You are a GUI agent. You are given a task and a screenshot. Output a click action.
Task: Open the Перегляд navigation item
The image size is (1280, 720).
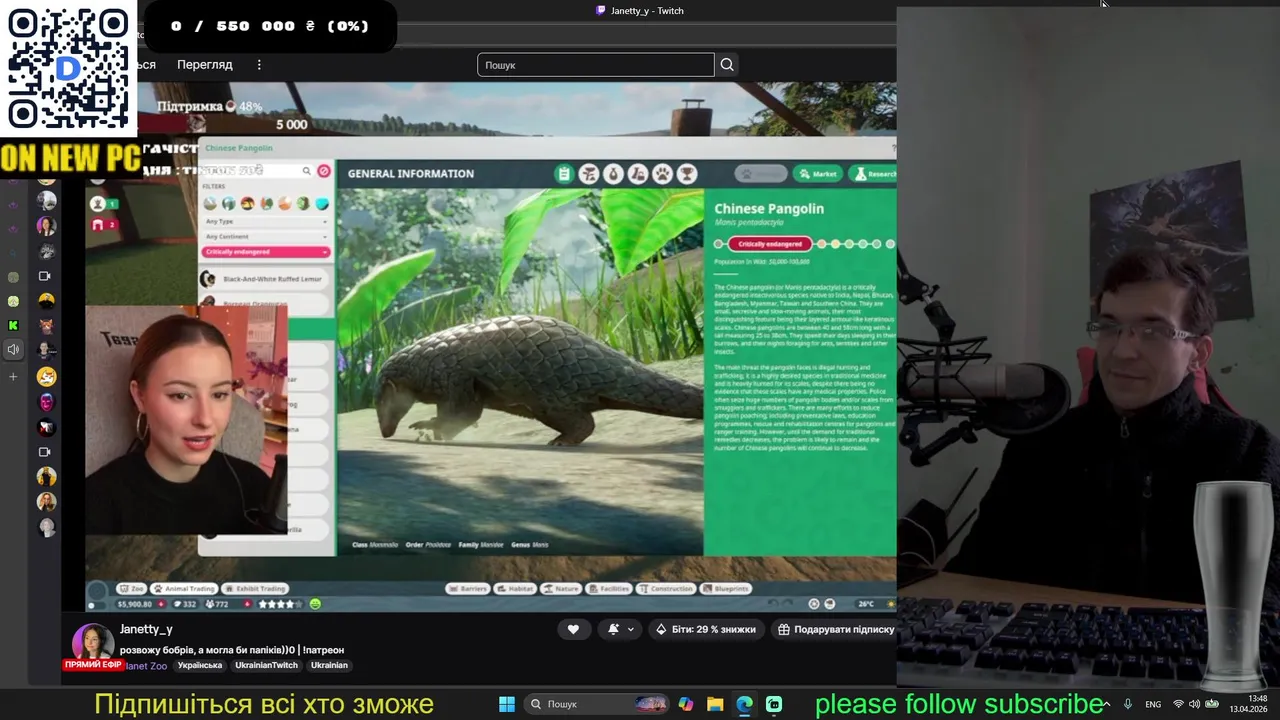point(205,65)
